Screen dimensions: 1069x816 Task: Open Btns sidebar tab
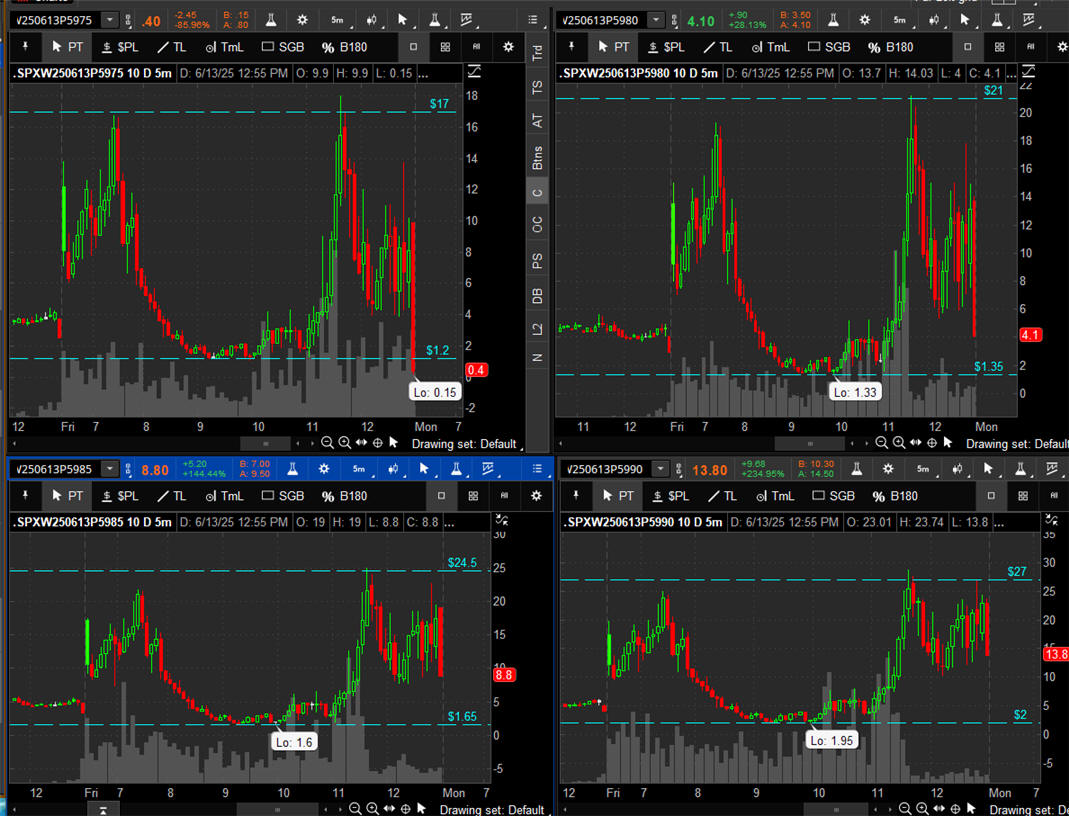[537, 157]
